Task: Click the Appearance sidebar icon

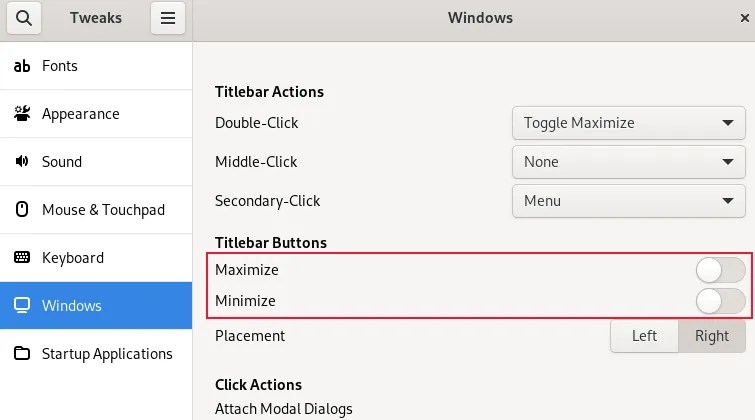Action: coord(22,114)
